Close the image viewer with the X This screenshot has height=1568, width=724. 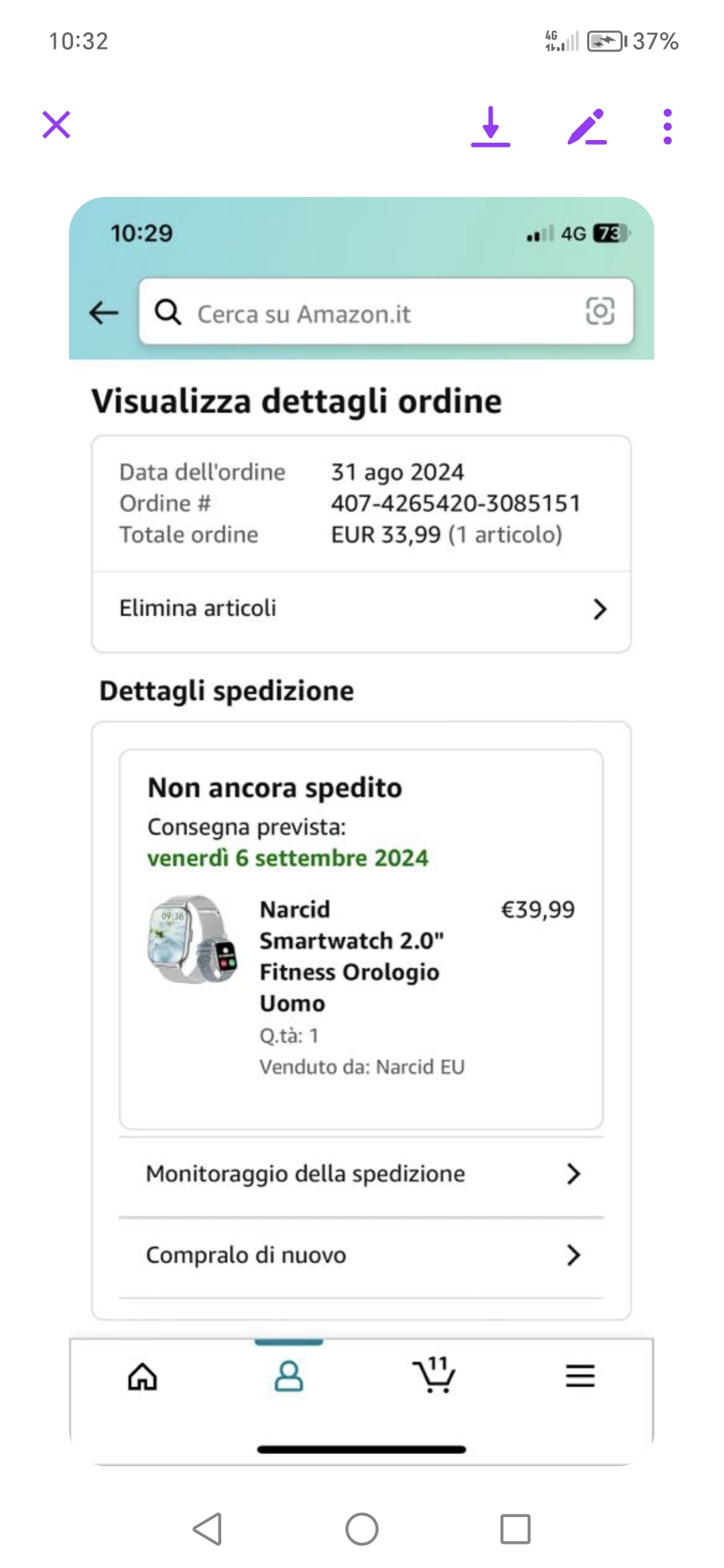(56, 125)
